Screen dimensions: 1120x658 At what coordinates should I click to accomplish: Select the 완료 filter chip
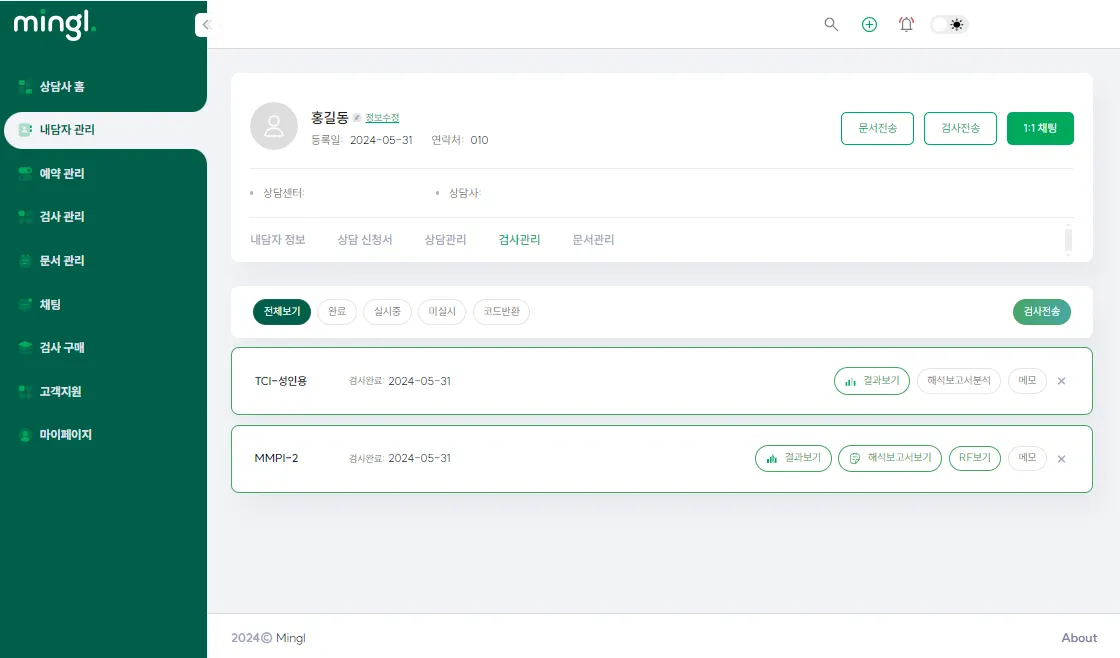[x=337, y=312]
